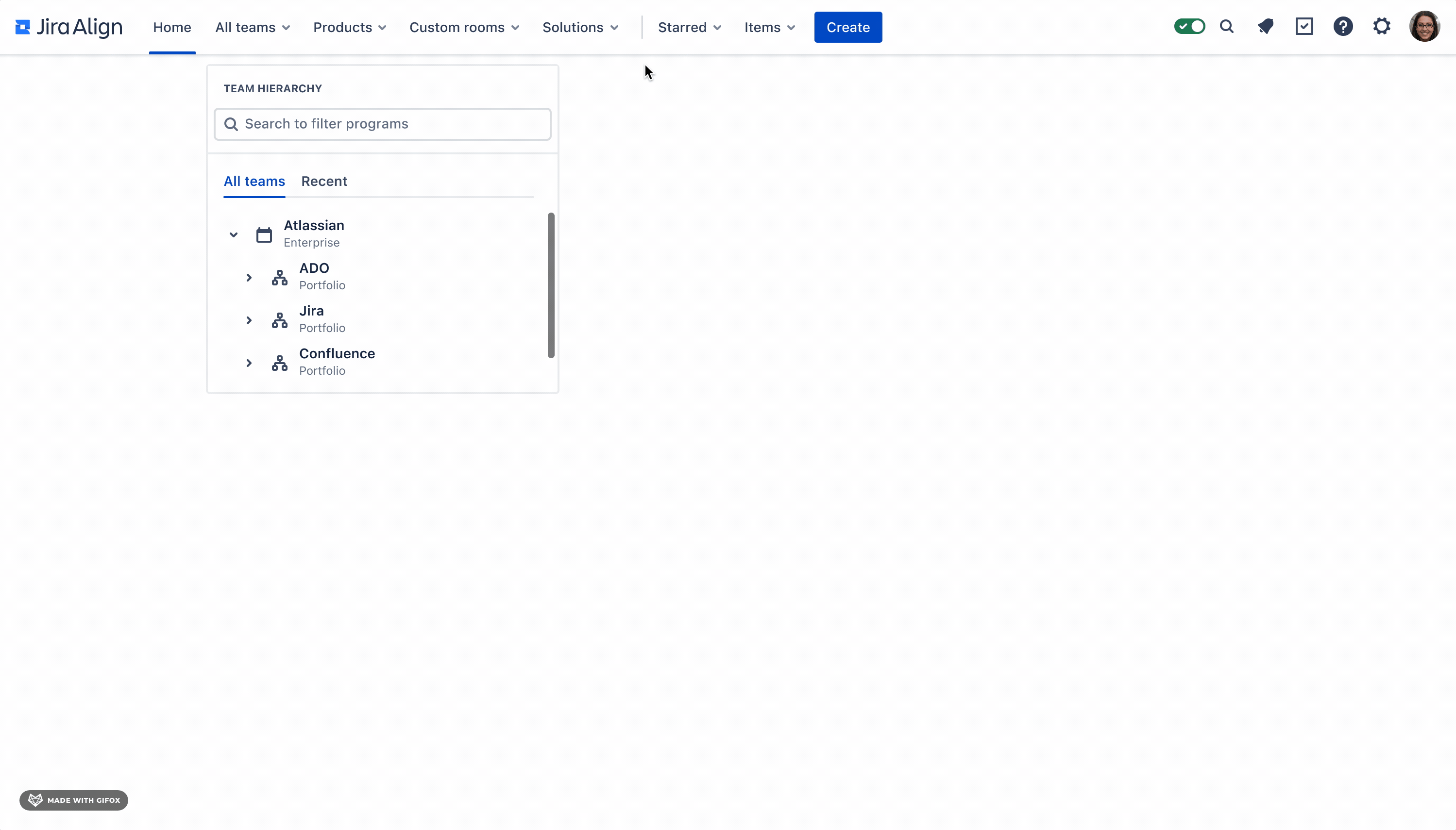Viewport: 1456px width, 830px height.
Task: Open global search
Action: tap(1227, 26)
